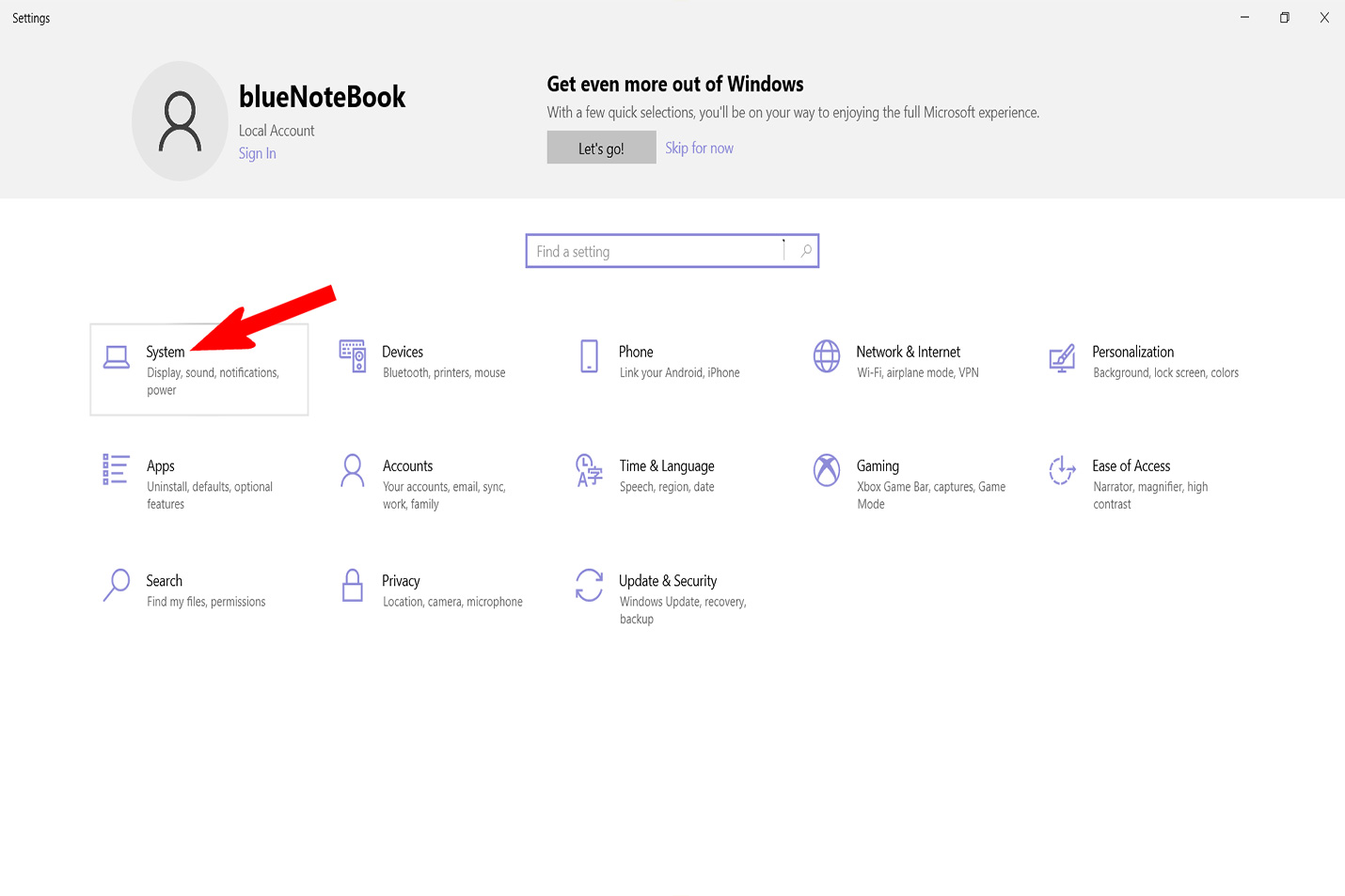Image resolution: width=1345 pixels, height=896 pixels.
Task: Close the Settings window
Action: tap(1324, 17)
